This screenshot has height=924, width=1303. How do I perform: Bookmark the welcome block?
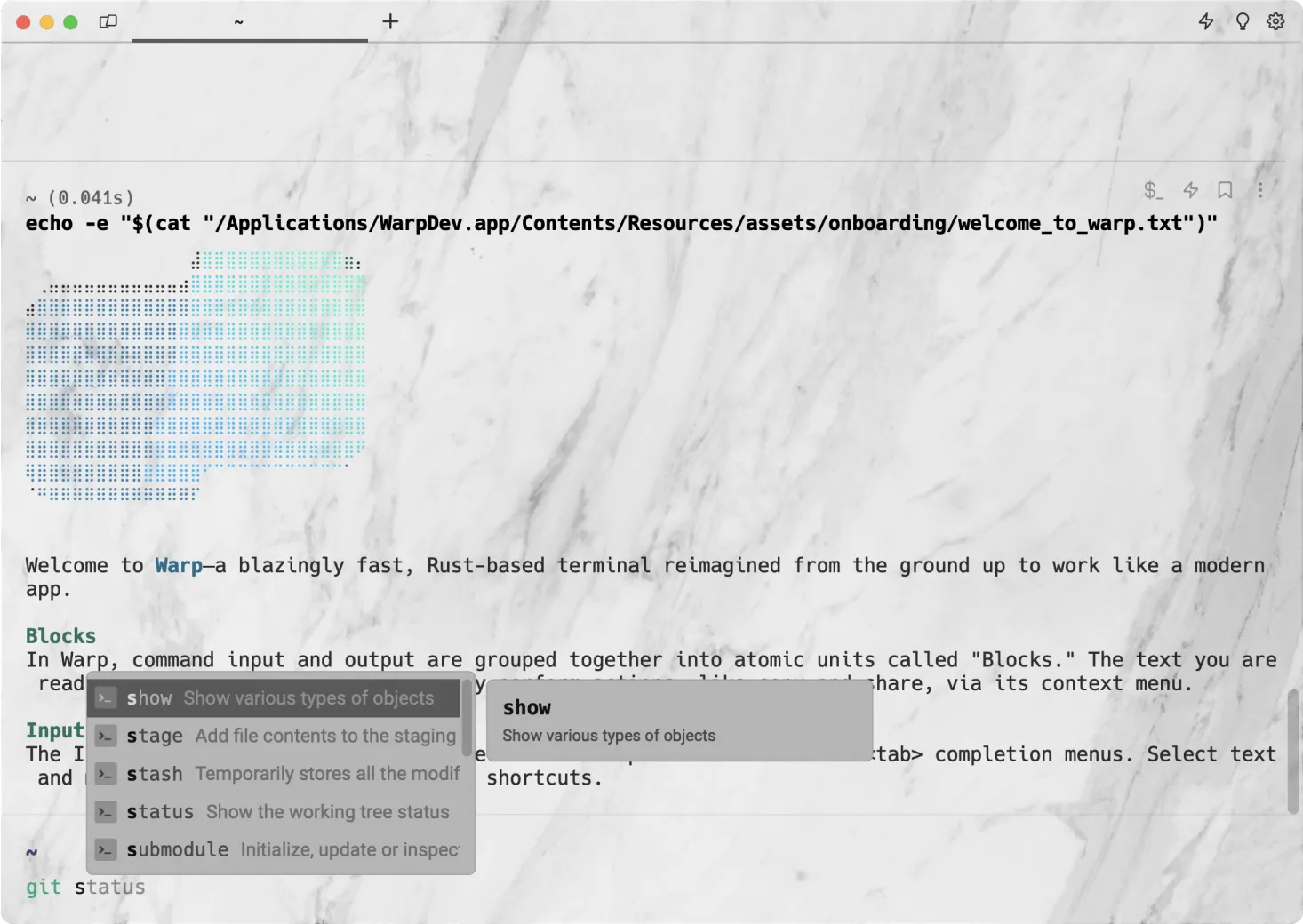pos(1226,189)
